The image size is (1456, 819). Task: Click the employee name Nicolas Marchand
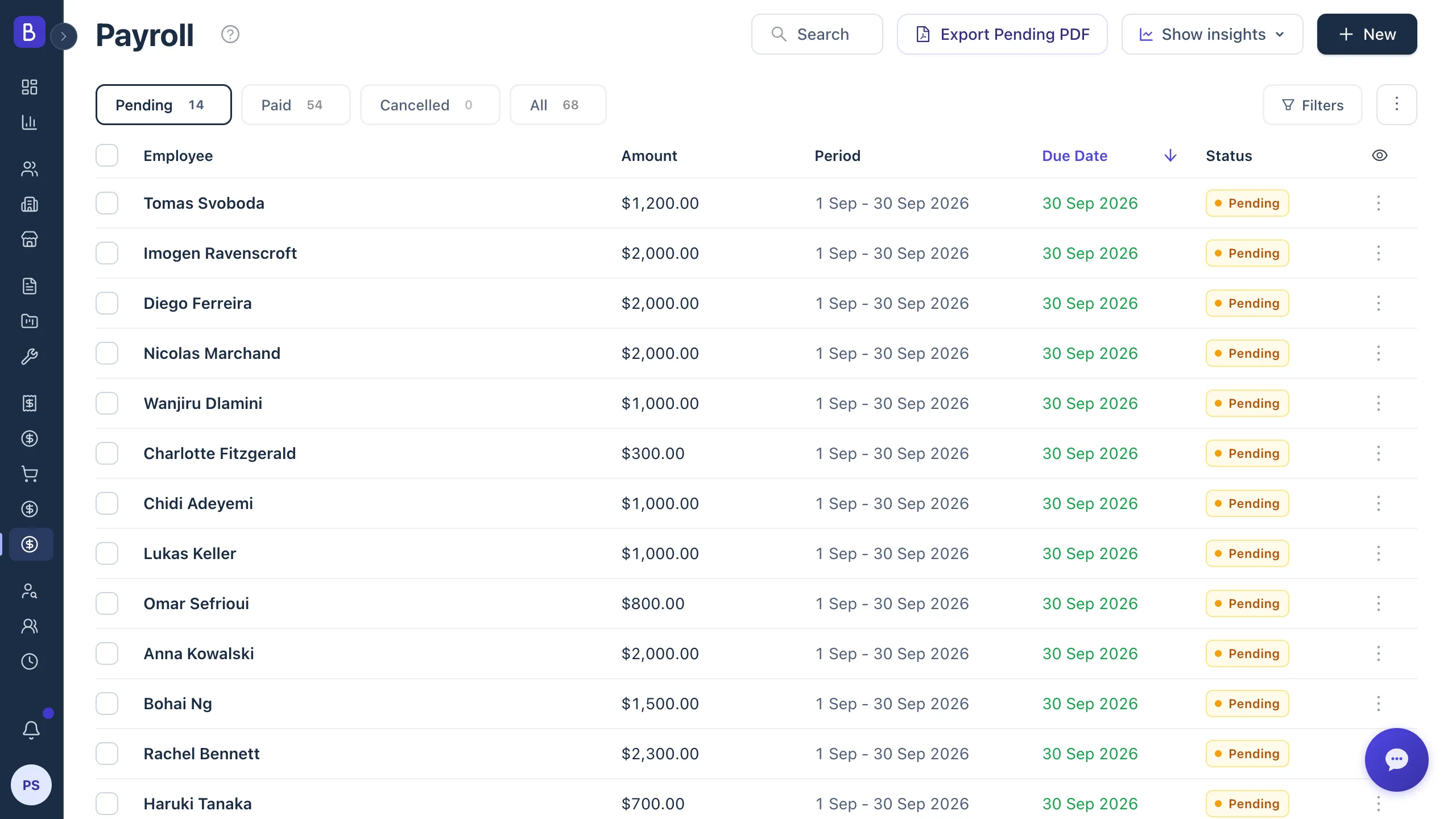coord(212,353)
